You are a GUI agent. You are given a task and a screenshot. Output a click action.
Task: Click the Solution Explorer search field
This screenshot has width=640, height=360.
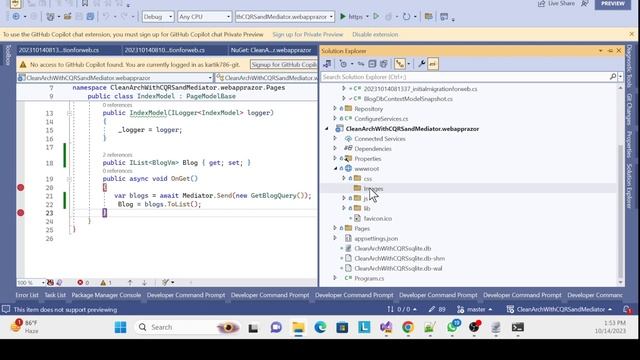465,77
